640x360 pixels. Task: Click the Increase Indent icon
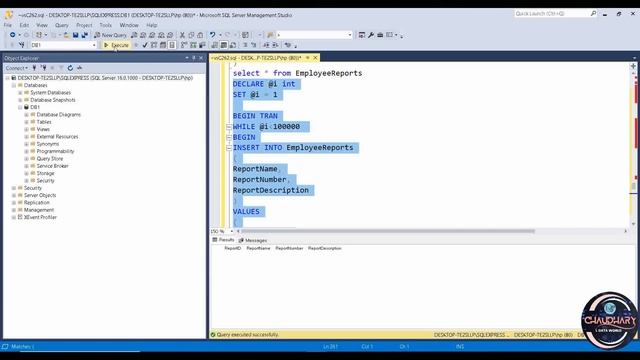click(276, 45)
